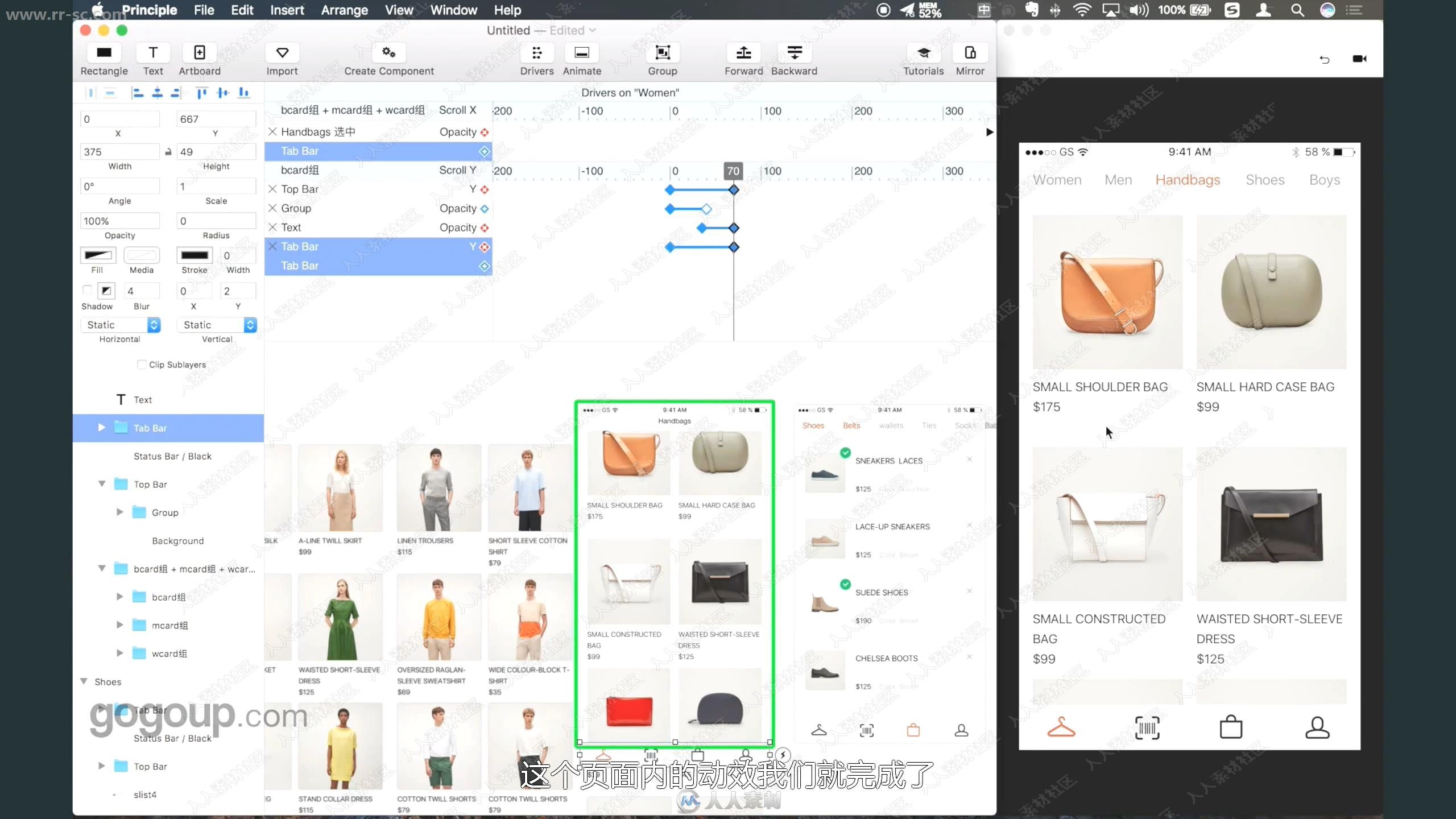The width and height of the screenshot is (1456, 819).
Task: Tap the shopping bag icon in preview
Action: point(1231,726)
